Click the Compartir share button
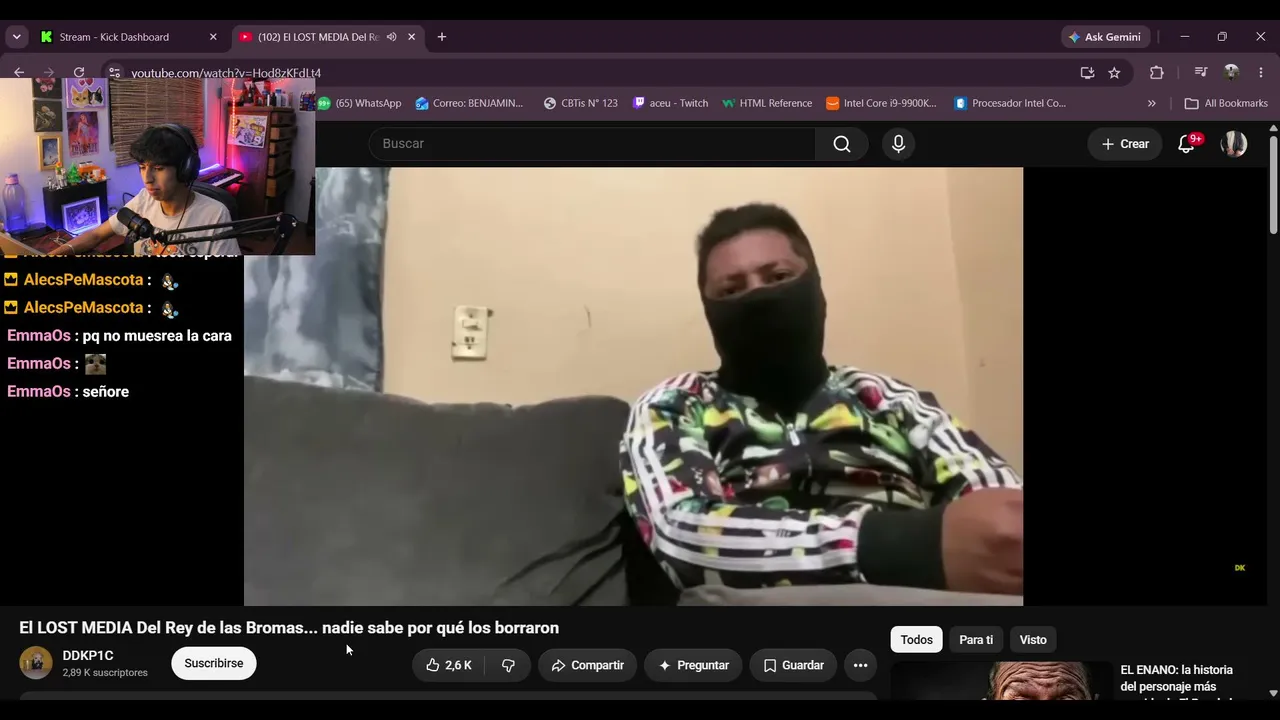Screen dimensions: 1280x720 588,665
